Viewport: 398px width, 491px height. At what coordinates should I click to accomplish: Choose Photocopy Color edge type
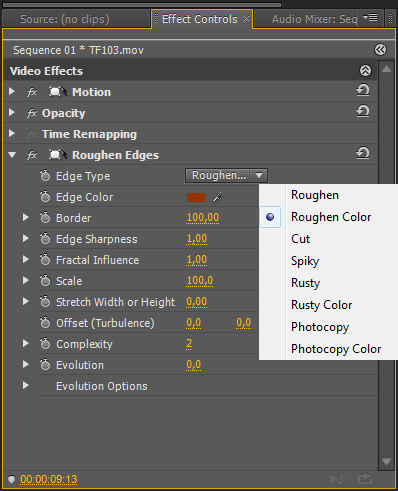click(328, 349)
